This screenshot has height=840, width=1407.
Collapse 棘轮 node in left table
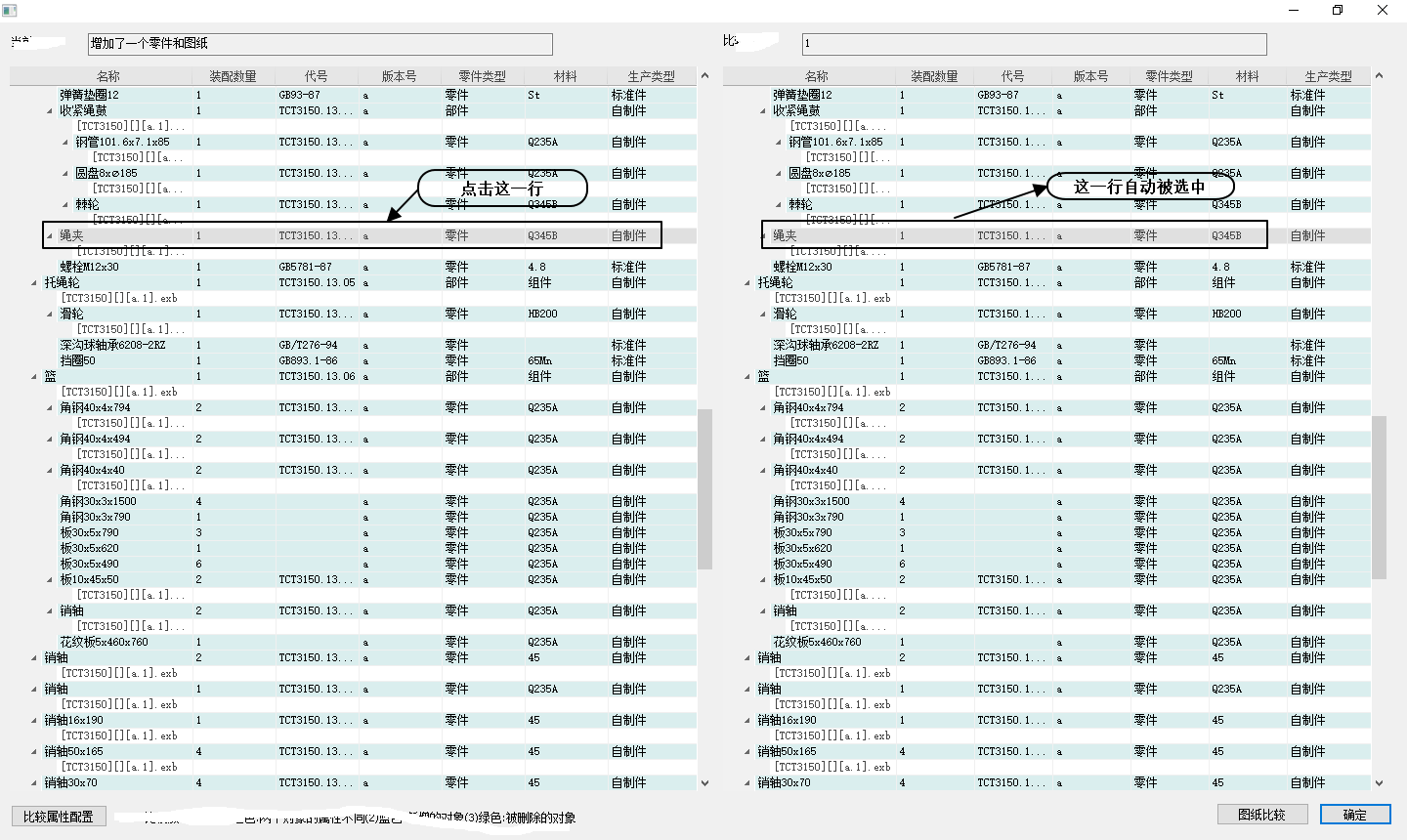[66, 205]
